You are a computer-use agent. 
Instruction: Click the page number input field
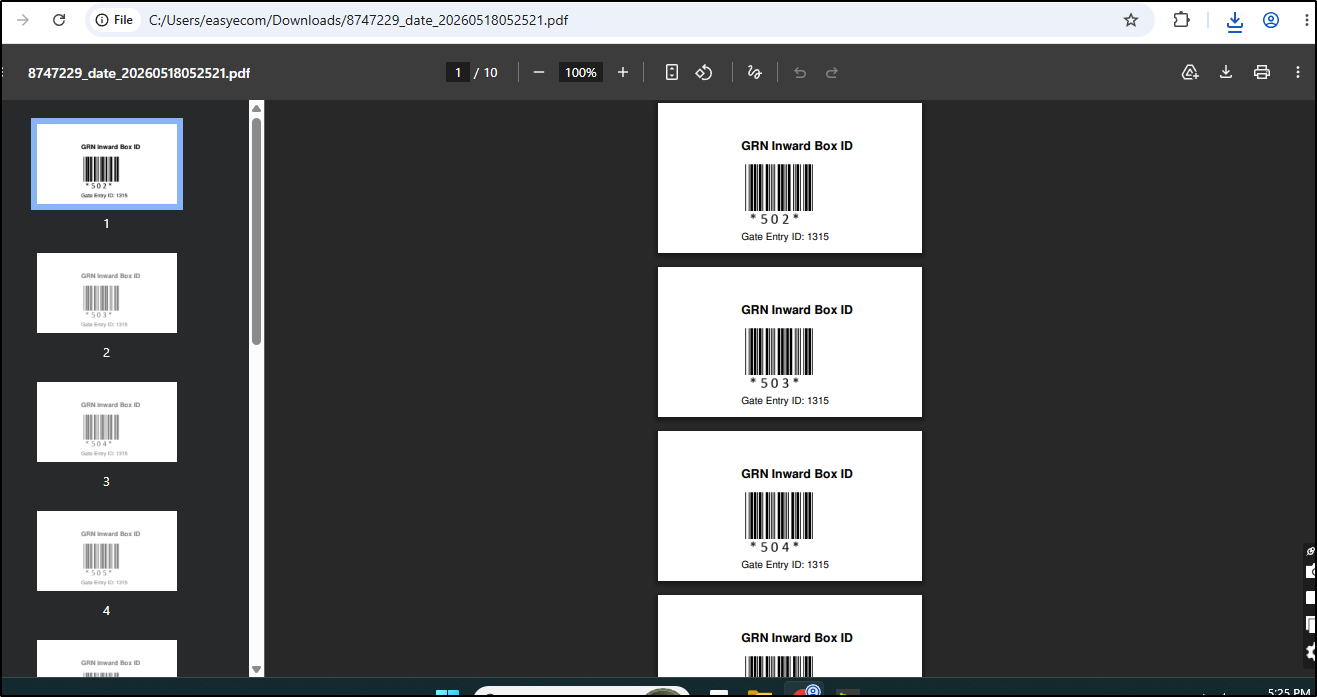458,72
